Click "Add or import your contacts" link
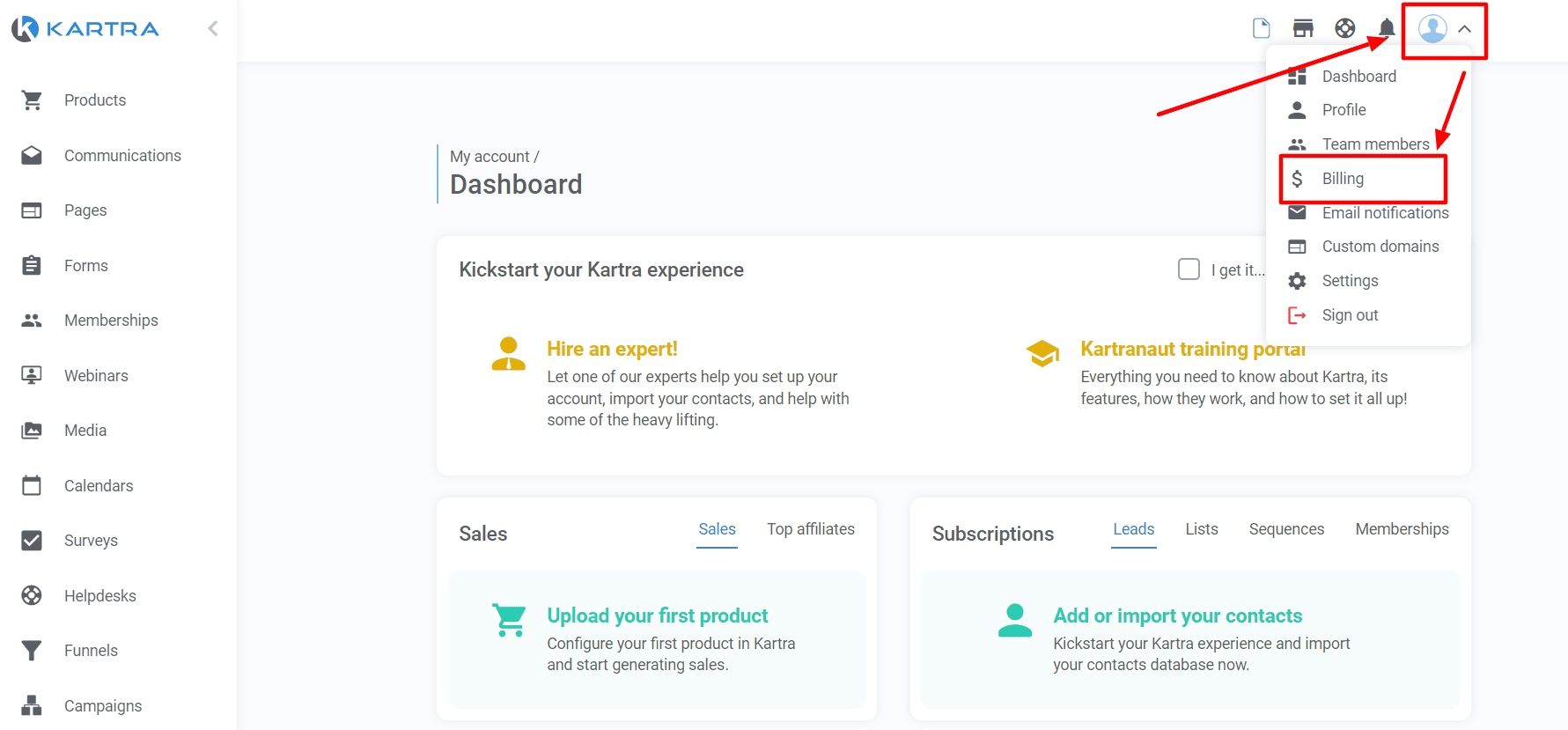 click(x=1178, y=616)
